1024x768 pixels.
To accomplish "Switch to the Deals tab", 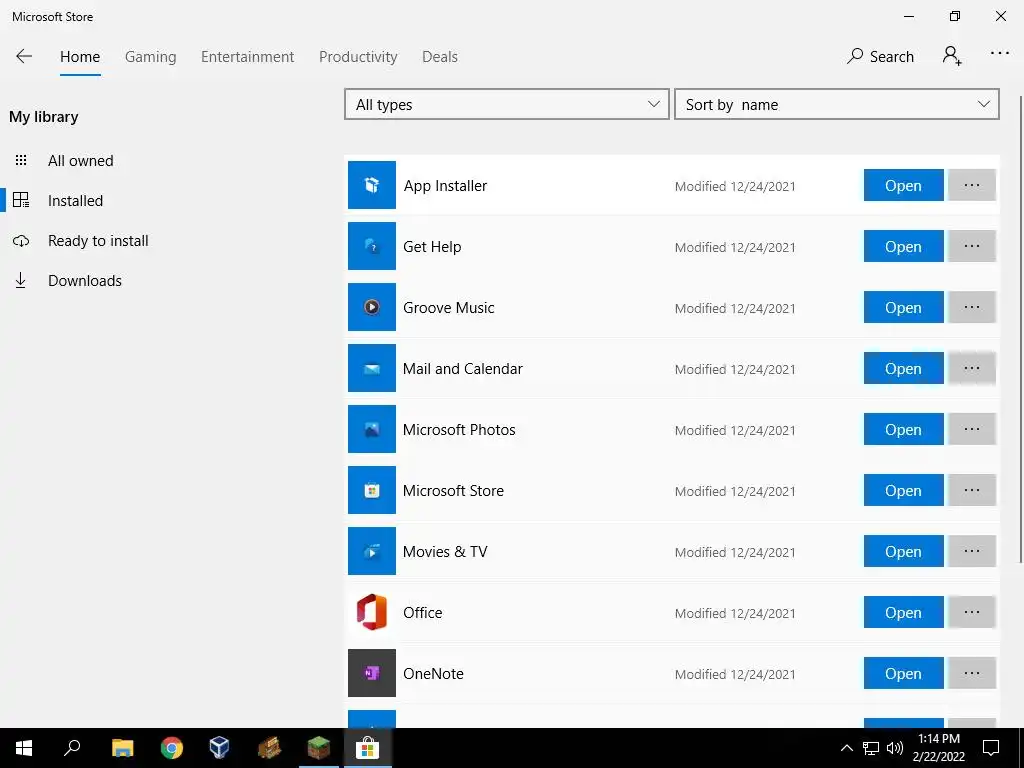I will [x=440, y=57].
